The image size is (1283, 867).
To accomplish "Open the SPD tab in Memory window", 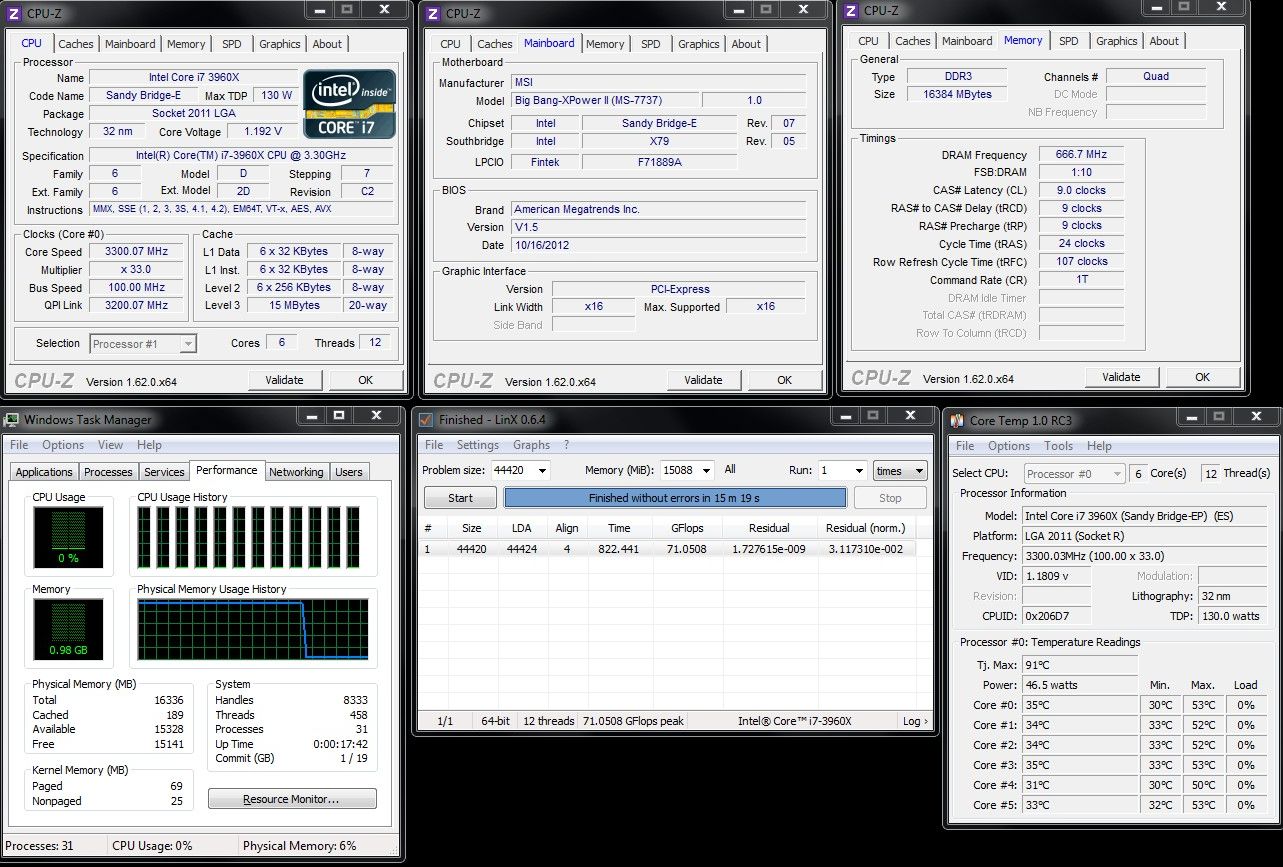I will click(x=1068, y=41).
